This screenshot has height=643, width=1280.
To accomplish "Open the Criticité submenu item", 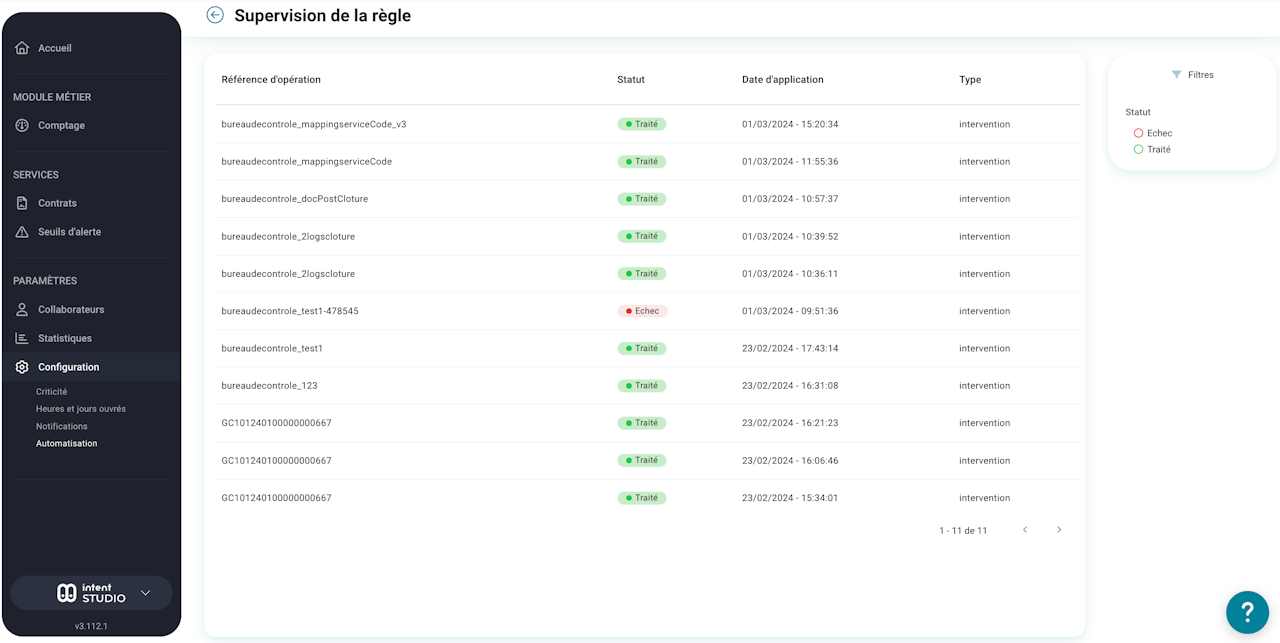I will tap(52, 392).
